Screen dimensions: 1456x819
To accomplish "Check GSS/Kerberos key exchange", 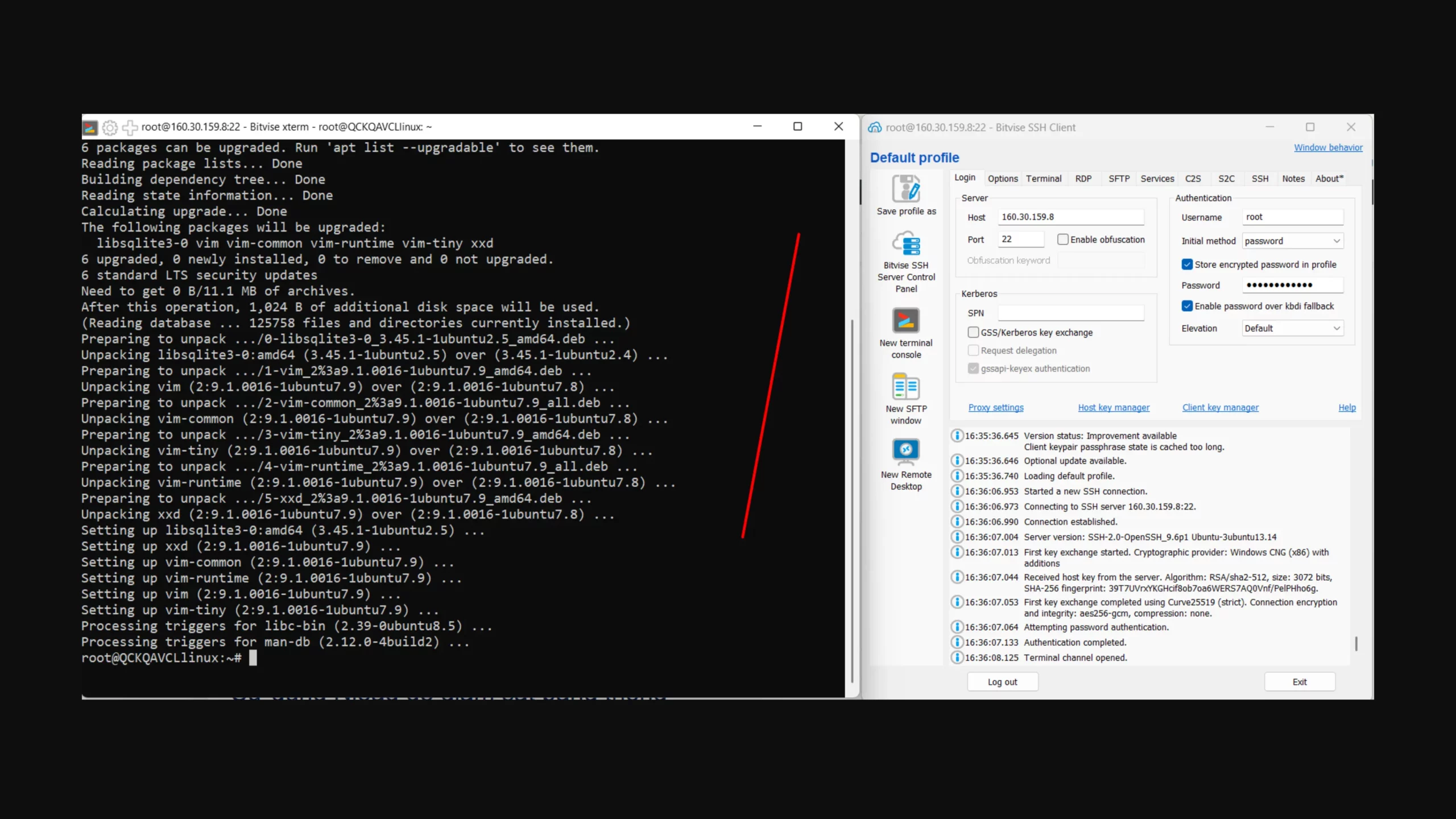I will point(973,332).
